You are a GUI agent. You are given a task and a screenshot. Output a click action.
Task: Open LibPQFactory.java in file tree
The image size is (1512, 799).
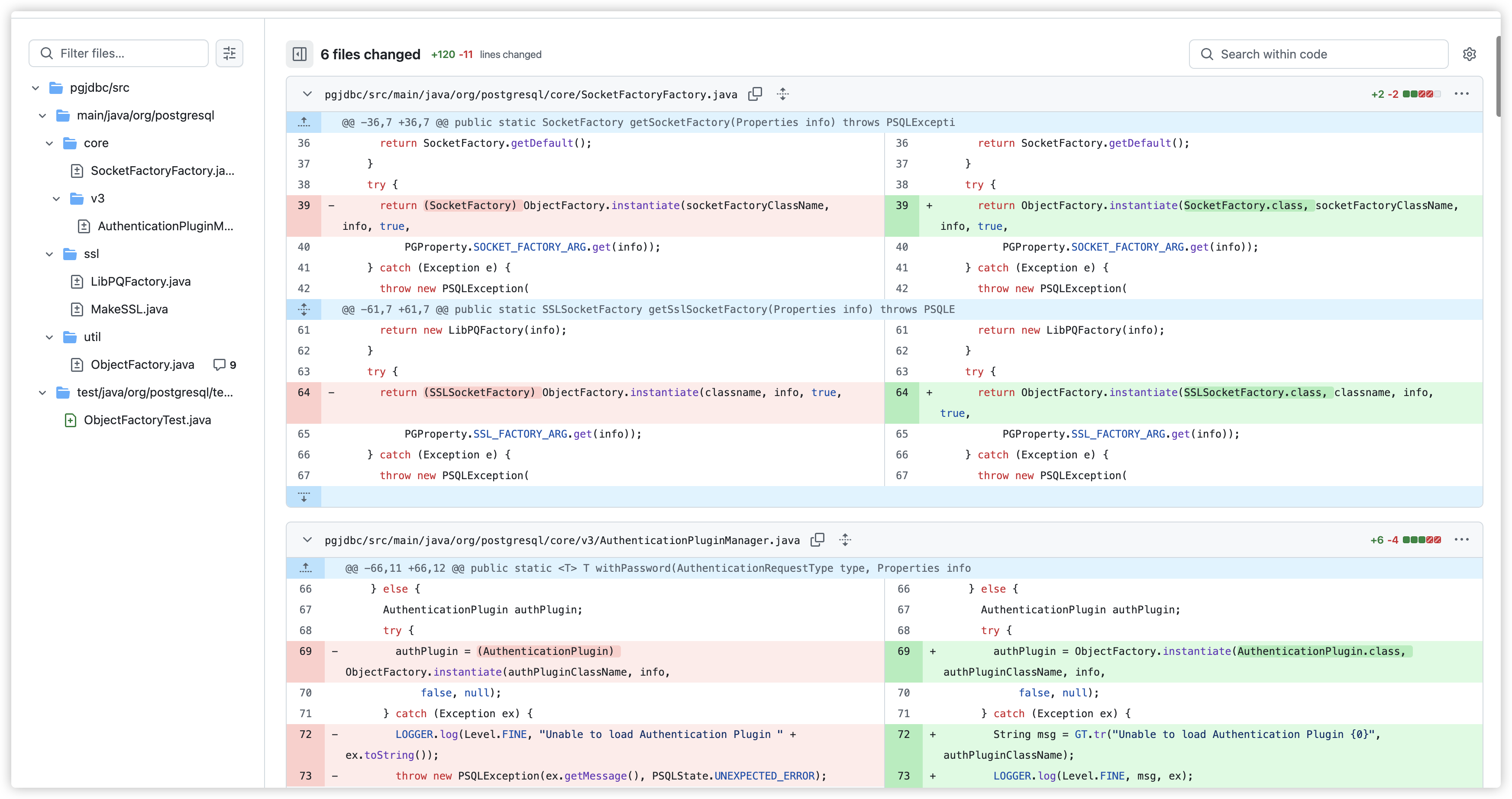[140, 282]
